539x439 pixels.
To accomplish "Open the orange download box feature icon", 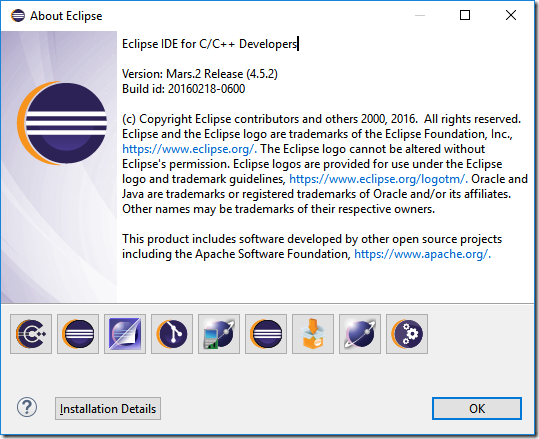I will (313, 334).
